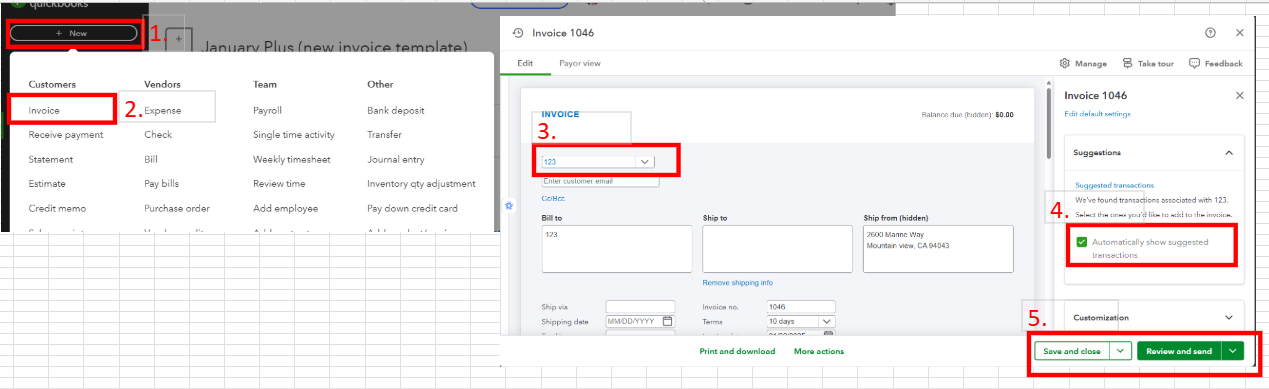Viewport: 1269px width, 389px height.
Task: Click the Ship from address box
Action: pos(938,248)
